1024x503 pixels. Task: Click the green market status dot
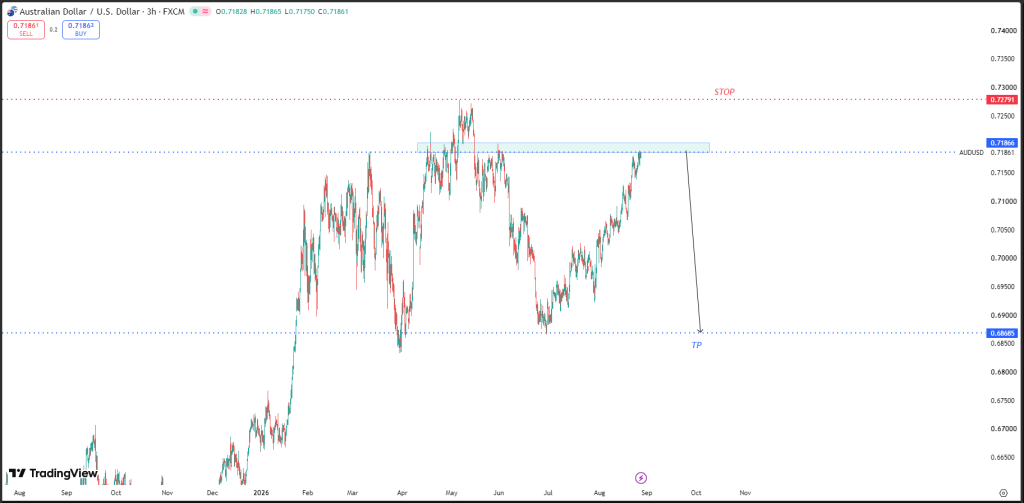[x=193, y=12]
